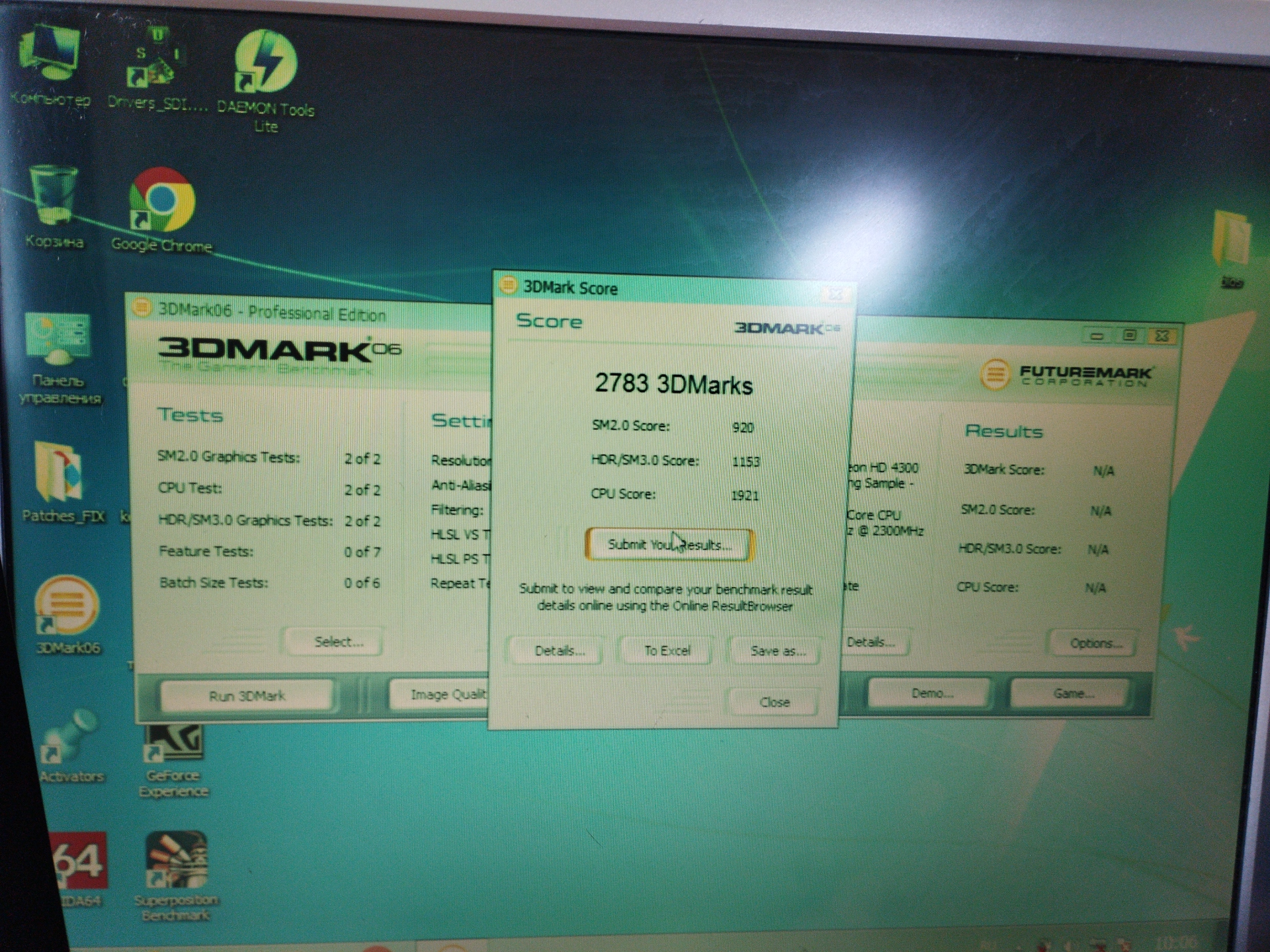Click the system clock in taskbar
This screenshot has height=952, width=1270.
click(x=1176, y=943)
